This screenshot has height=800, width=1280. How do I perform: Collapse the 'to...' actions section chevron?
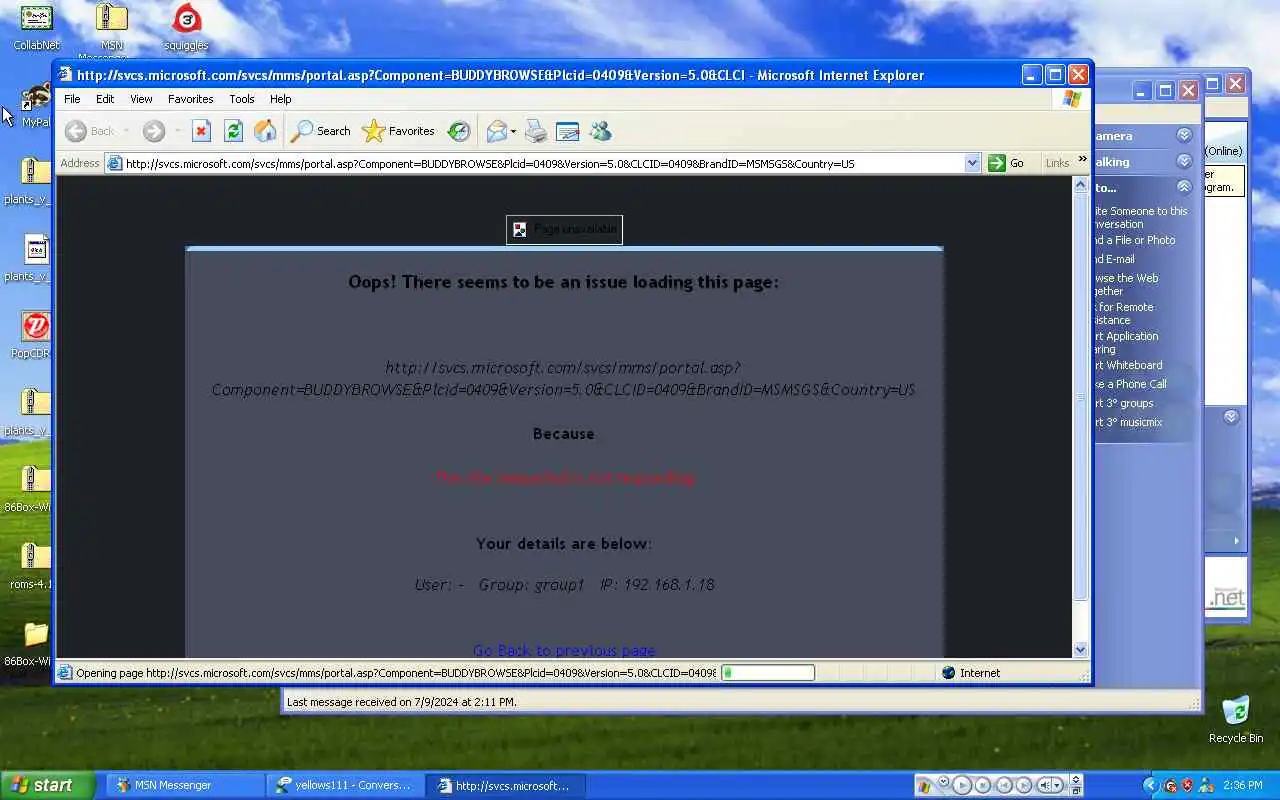1184,187
